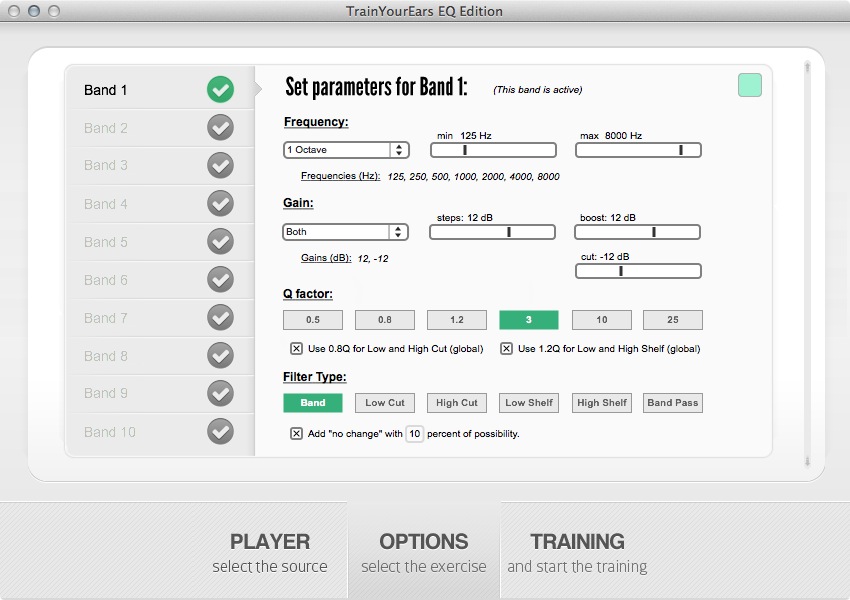This screenshot has height=600, width=850.
Task: Toggle the Band 7 checkmark icon
Action: click(x=220, y=317)
